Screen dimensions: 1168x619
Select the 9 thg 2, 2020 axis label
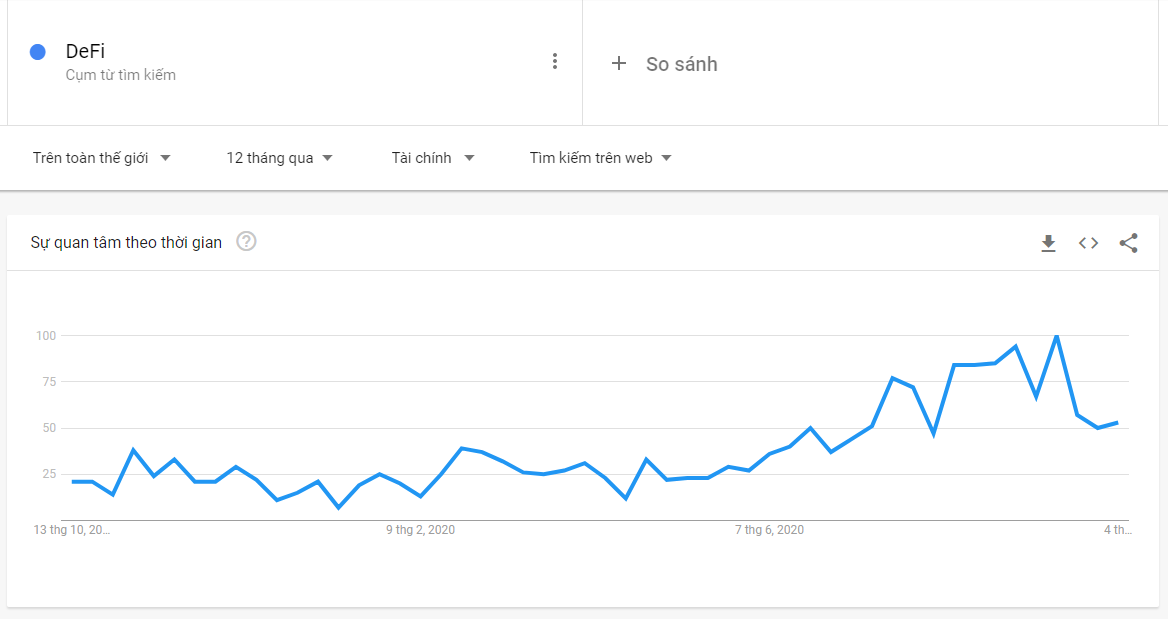tap(420, 530)
